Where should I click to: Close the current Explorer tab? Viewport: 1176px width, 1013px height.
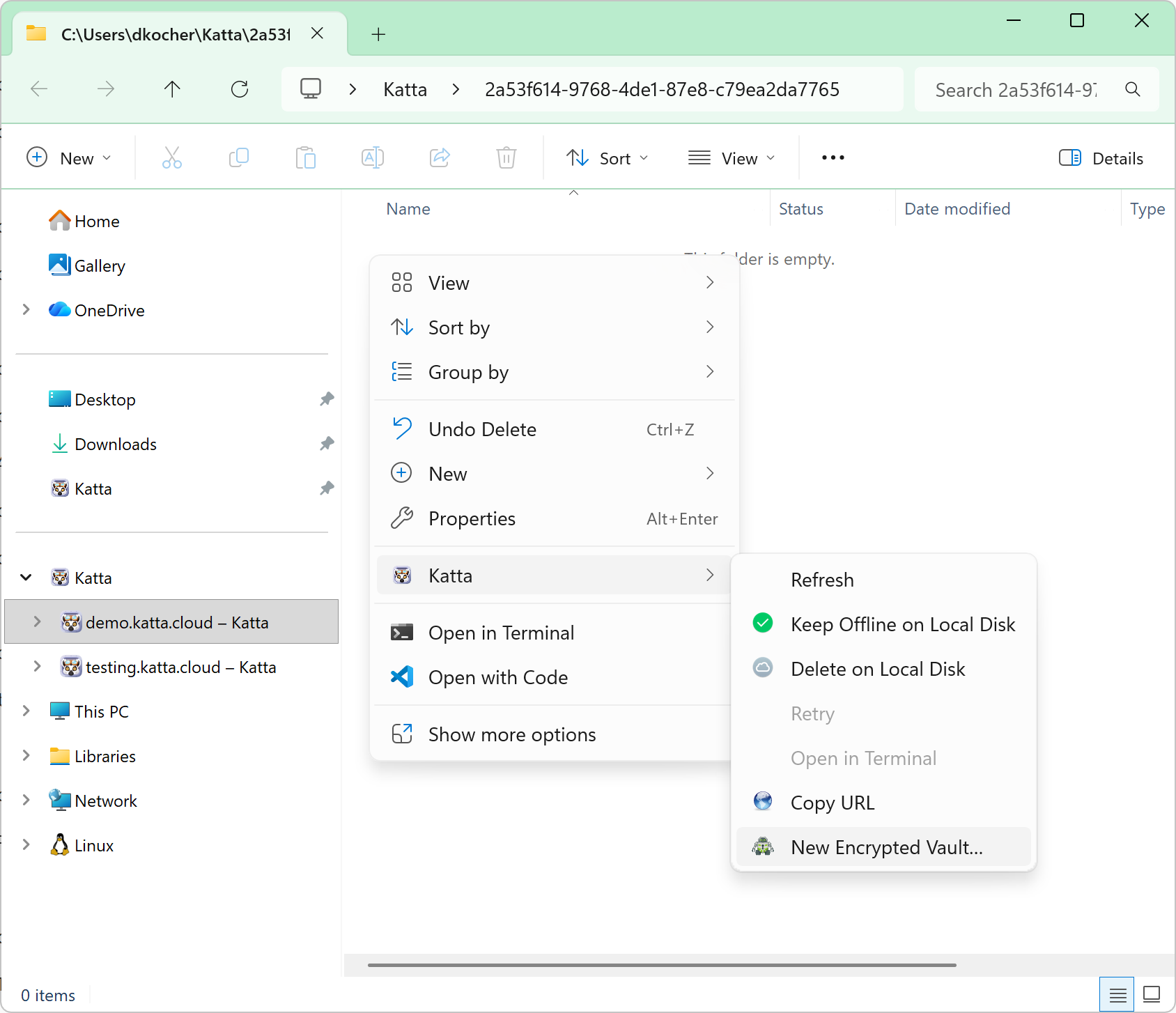(317, 33)
